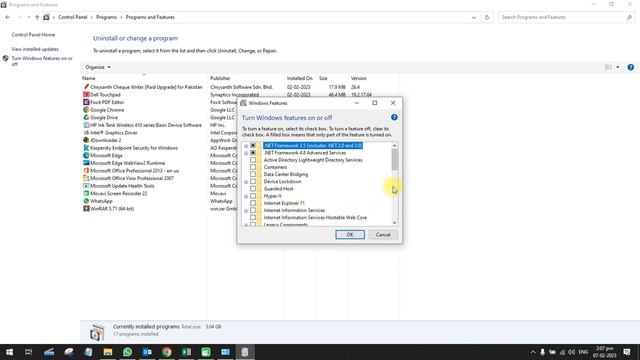Click Turn Windows features on or off link
This screenshot has width=640, height=360.
click(42, 61)
